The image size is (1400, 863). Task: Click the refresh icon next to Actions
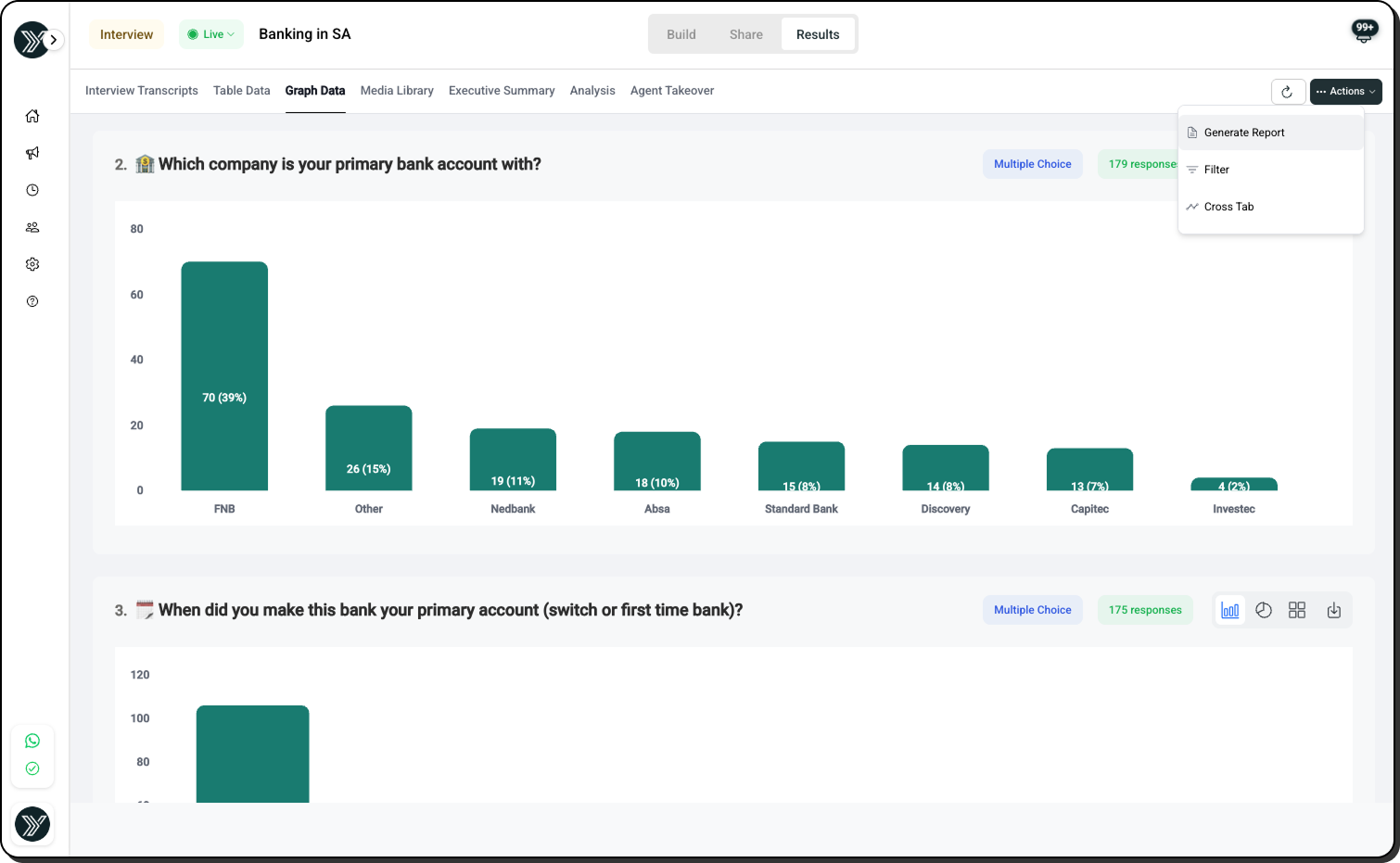coord(1287,92)
